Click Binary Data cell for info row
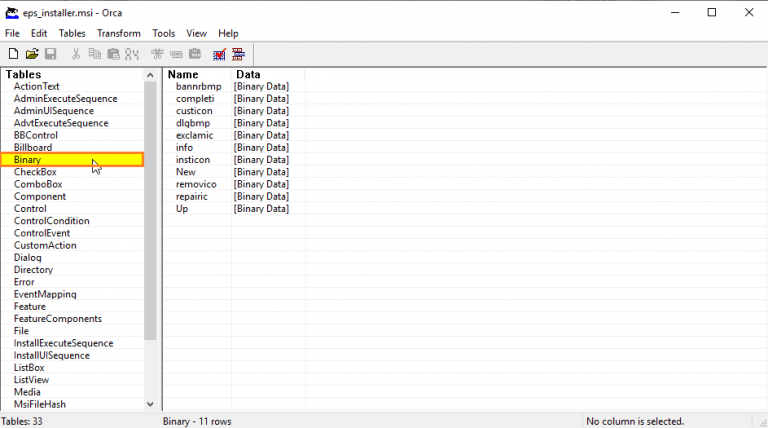Image resolution: width=768 pixels, height=428 pixels. (261, 147)
